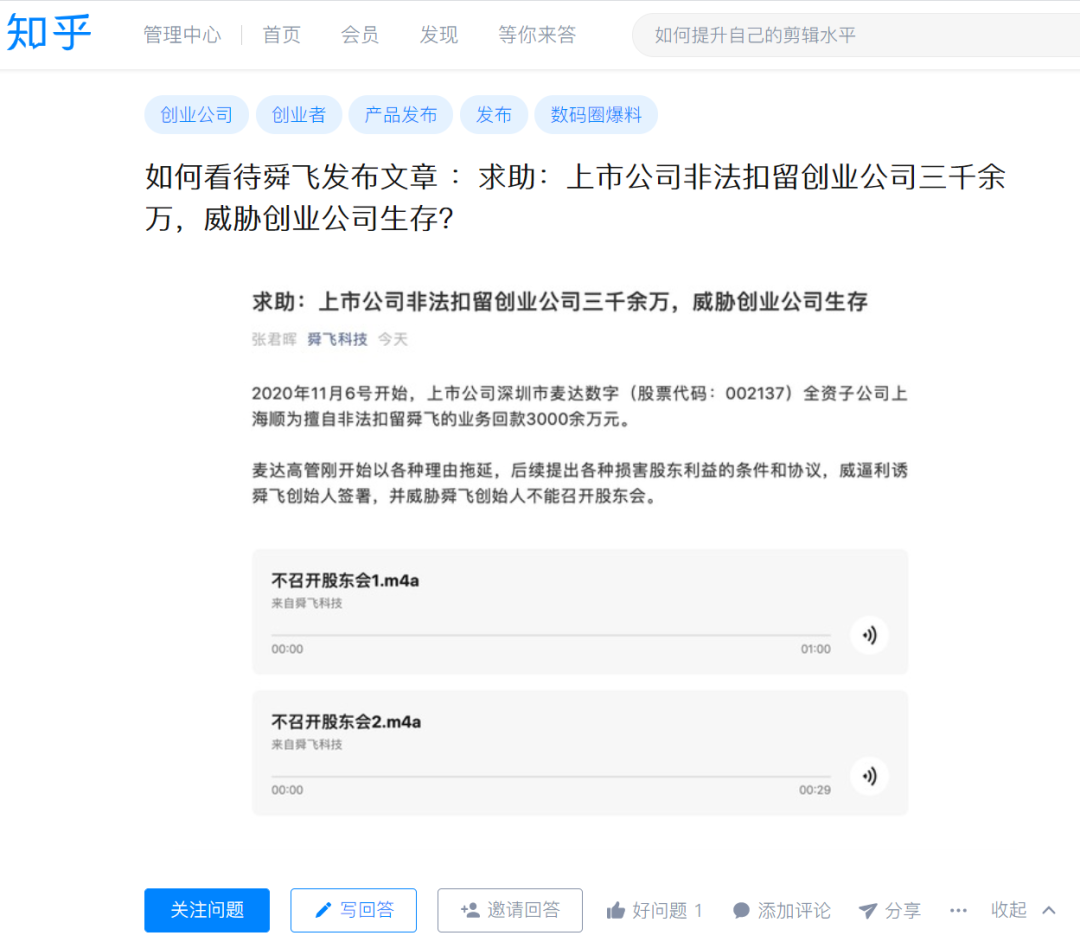Click the article headline 求助：上市公司非法扣留
Image resolution: width=1080 pixels, height=942 pixels.
559,302
